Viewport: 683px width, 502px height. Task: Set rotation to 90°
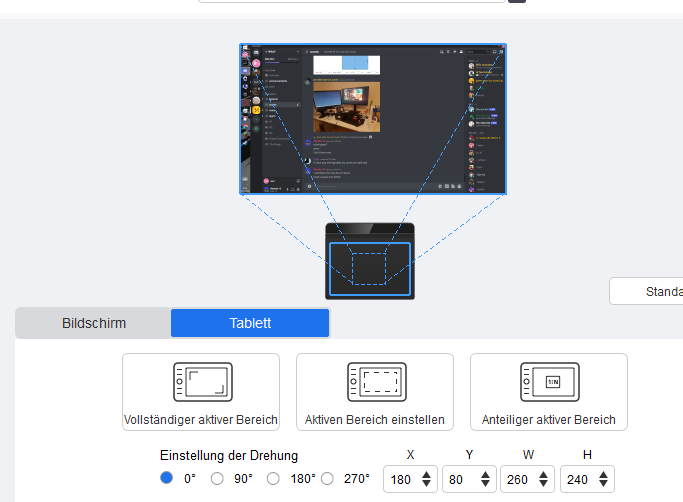coord(217,479)
